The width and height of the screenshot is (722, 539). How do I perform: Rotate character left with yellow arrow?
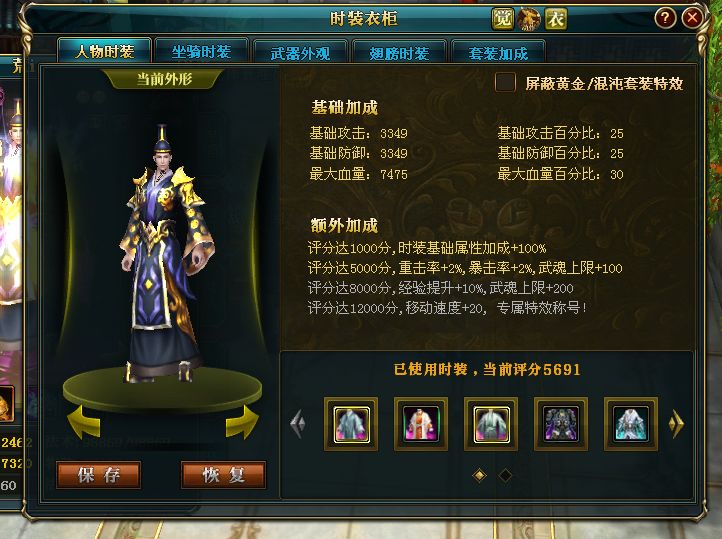pyautogui.click(x=84, y=421)
